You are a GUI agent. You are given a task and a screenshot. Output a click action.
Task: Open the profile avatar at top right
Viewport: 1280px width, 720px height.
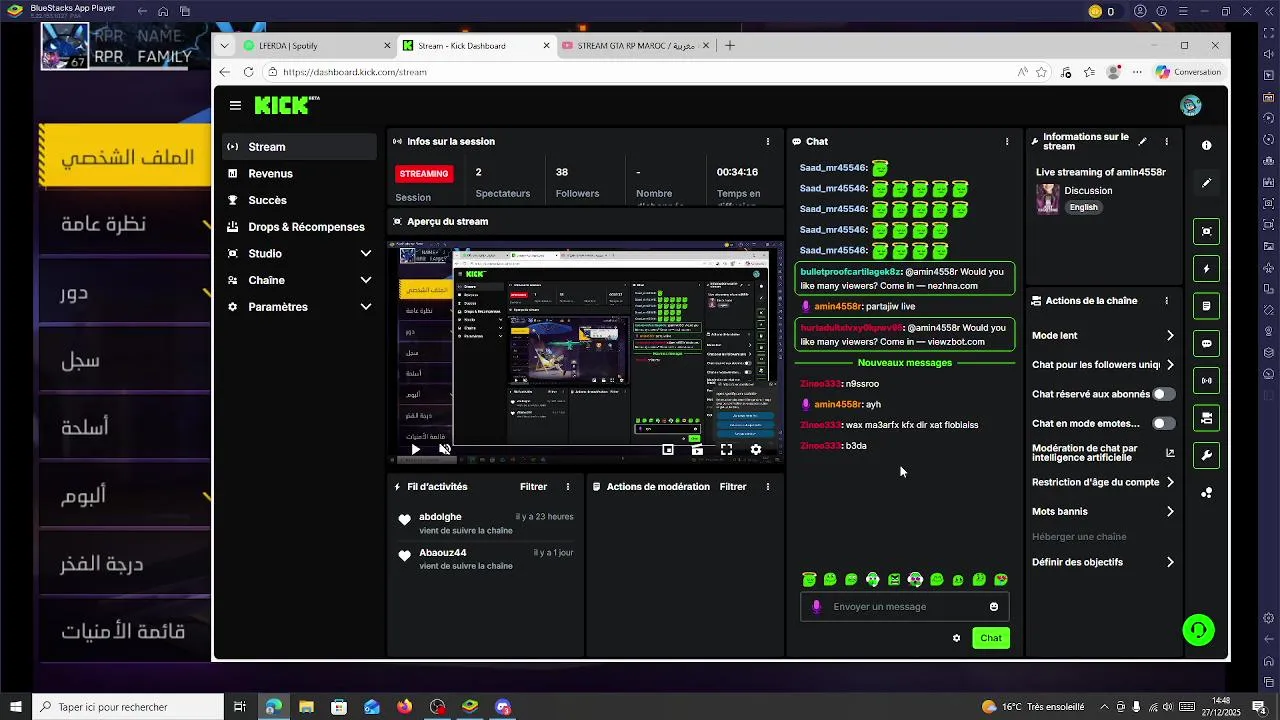[1190, 105]
